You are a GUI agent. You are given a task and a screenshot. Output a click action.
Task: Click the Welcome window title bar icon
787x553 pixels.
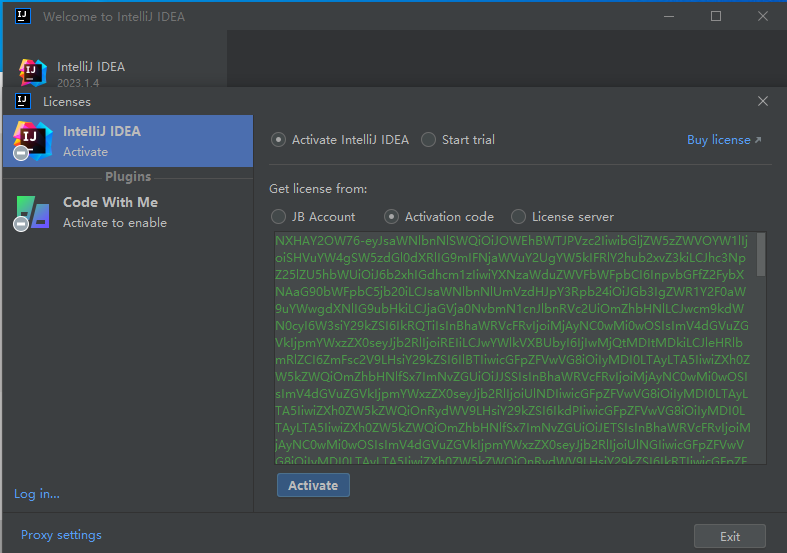click(24, 16)
